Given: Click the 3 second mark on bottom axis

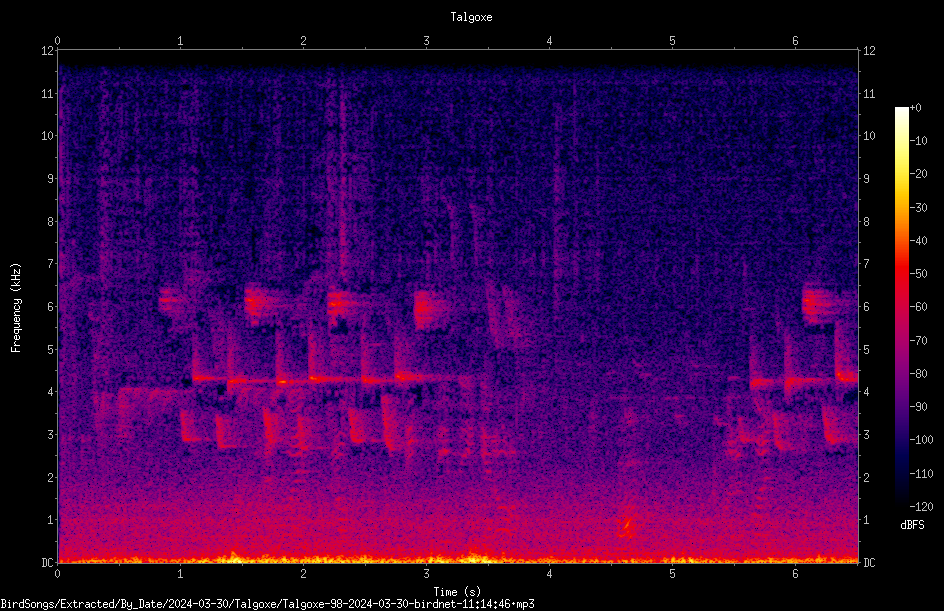Looking at the screenshot, I should coord(426,574).
